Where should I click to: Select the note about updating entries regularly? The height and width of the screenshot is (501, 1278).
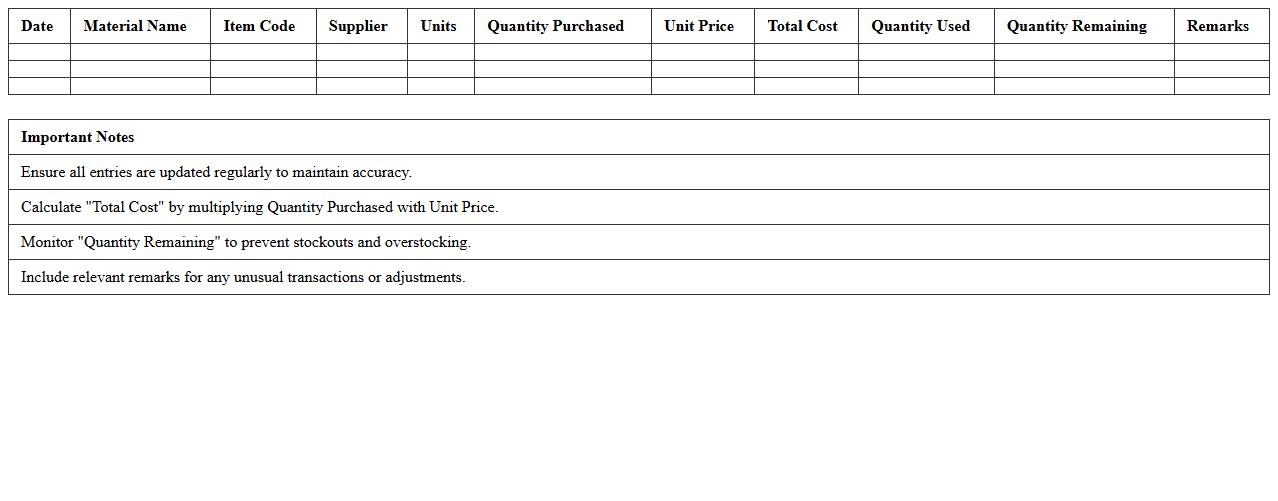[x=216, y=172]
